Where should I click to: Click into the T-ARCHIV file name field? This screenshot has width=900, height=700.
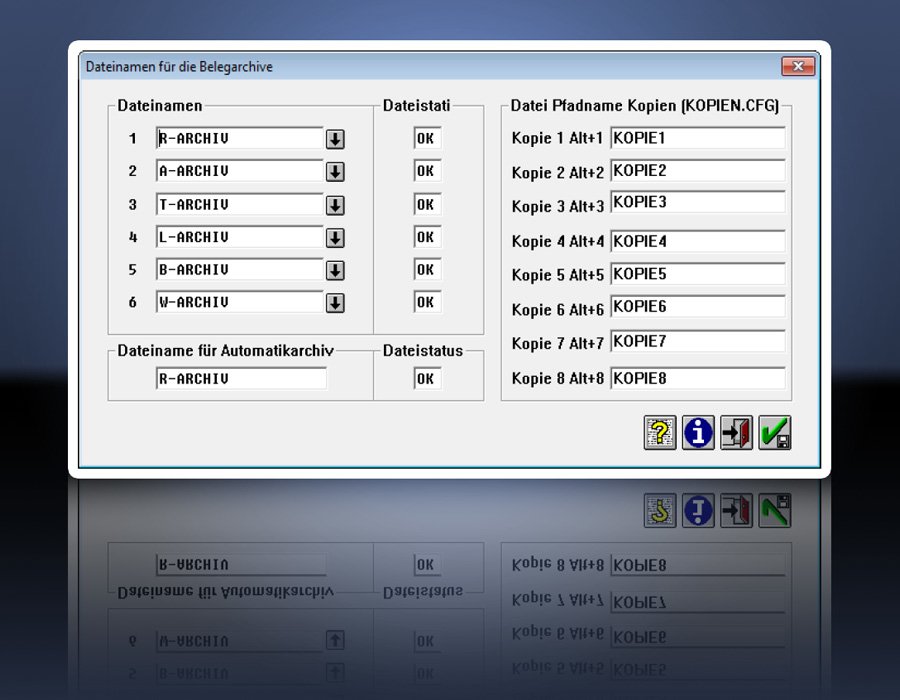(239, 204)
